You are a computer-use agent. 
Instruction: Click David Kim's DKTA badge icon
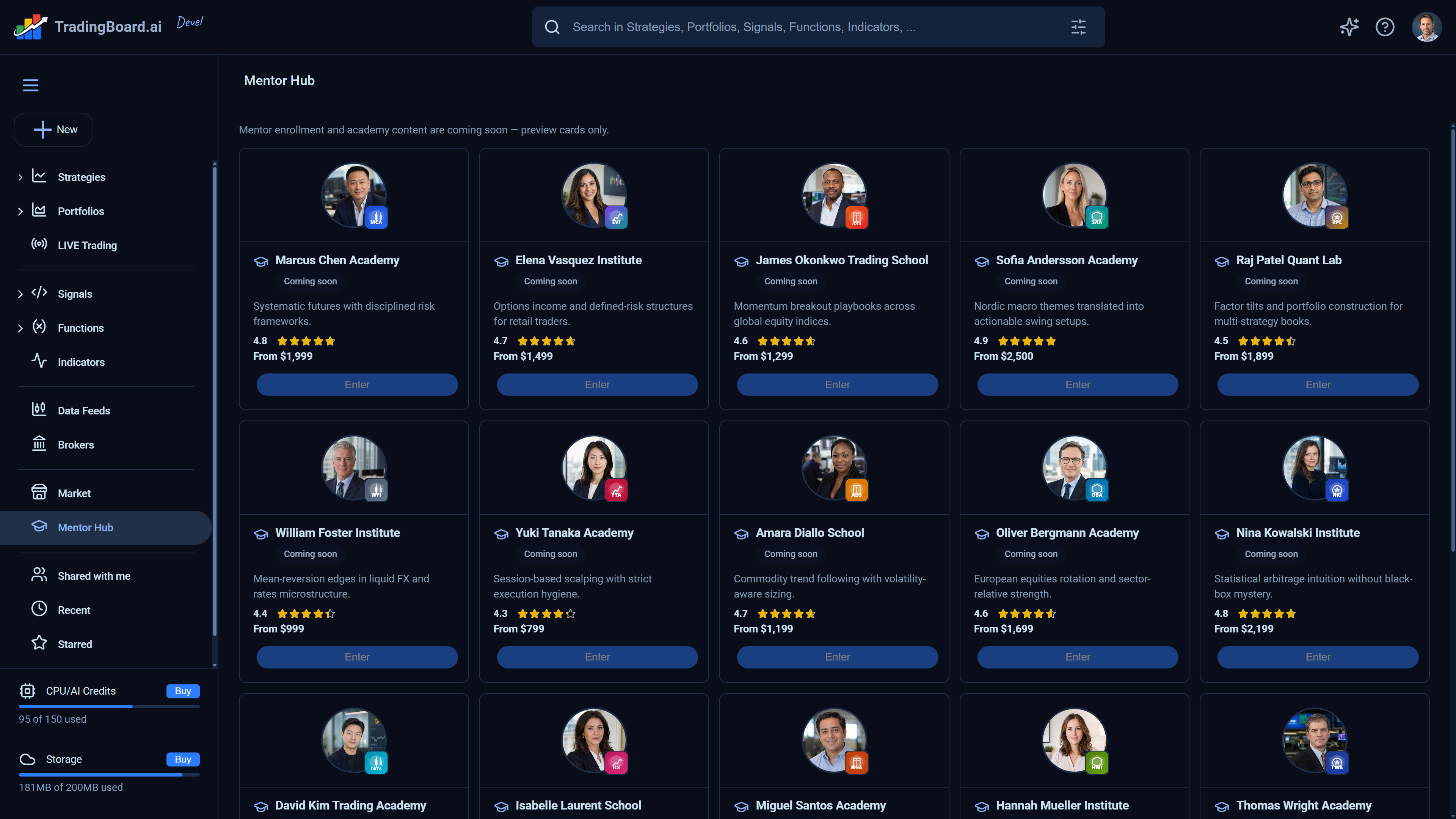tap(376, 763)
